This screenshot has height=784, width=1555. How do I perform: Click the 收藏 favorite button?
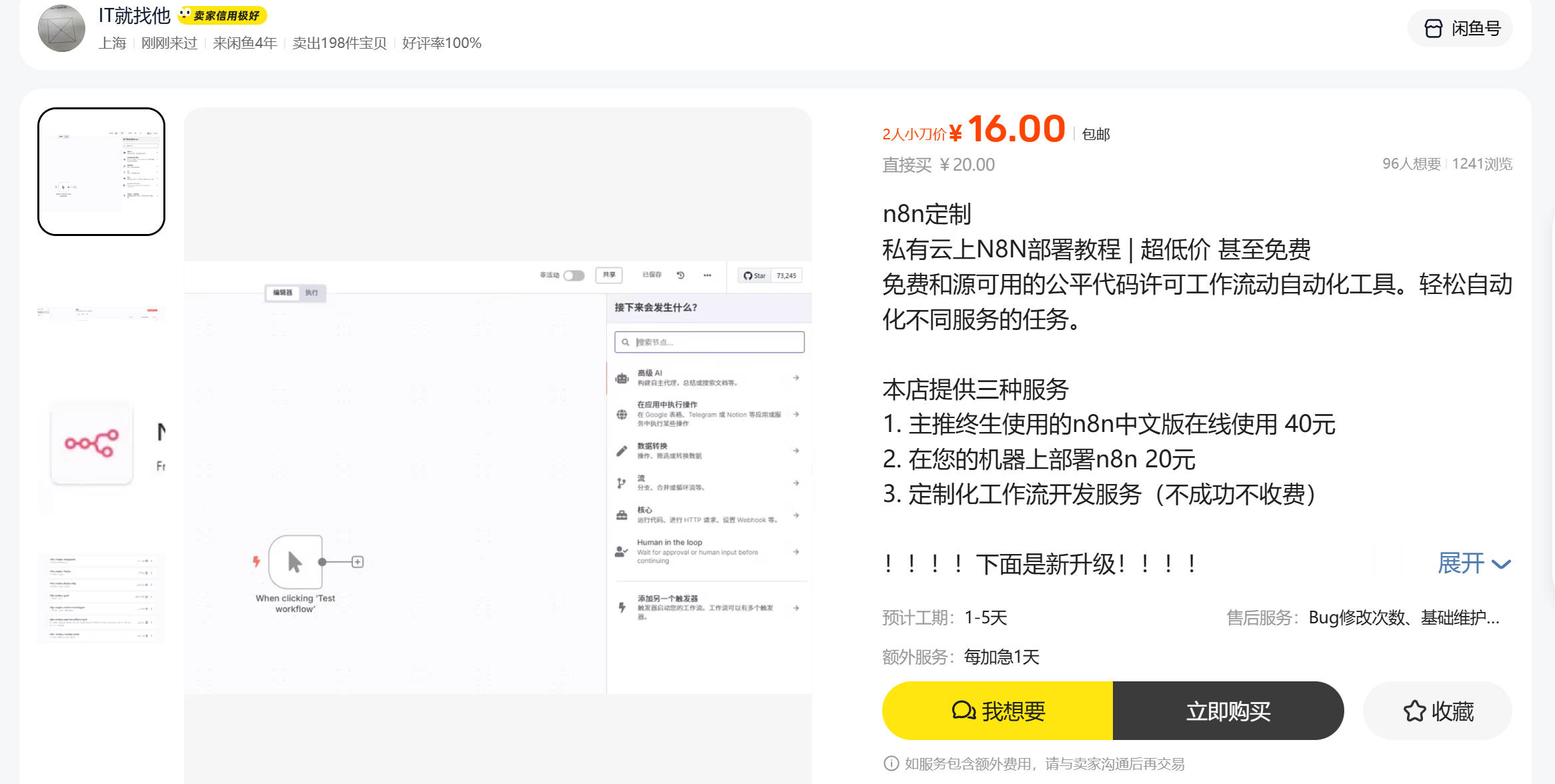pyautogui.click(x=1438, y=711)
